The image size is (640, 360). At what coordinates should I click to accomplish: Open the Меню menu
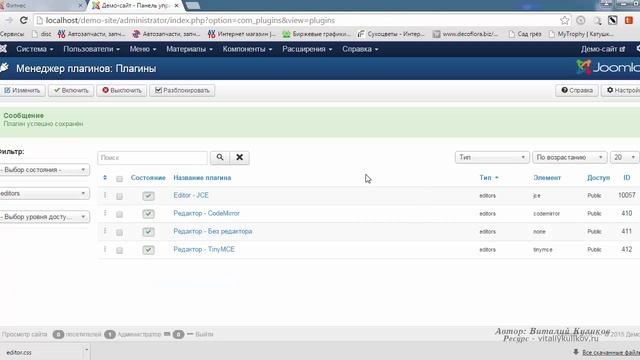pos(143,49)
